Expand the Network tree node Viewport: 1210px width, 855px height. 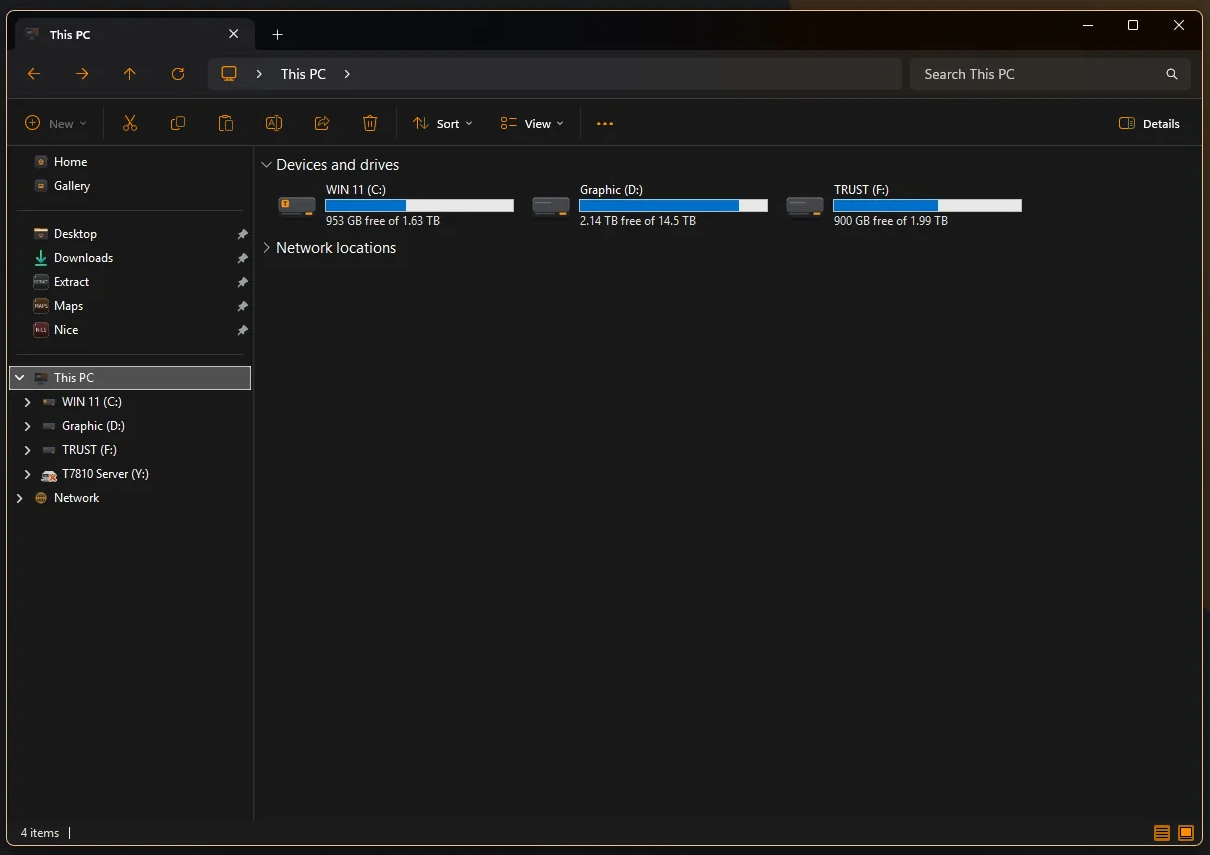pos(19,498)
